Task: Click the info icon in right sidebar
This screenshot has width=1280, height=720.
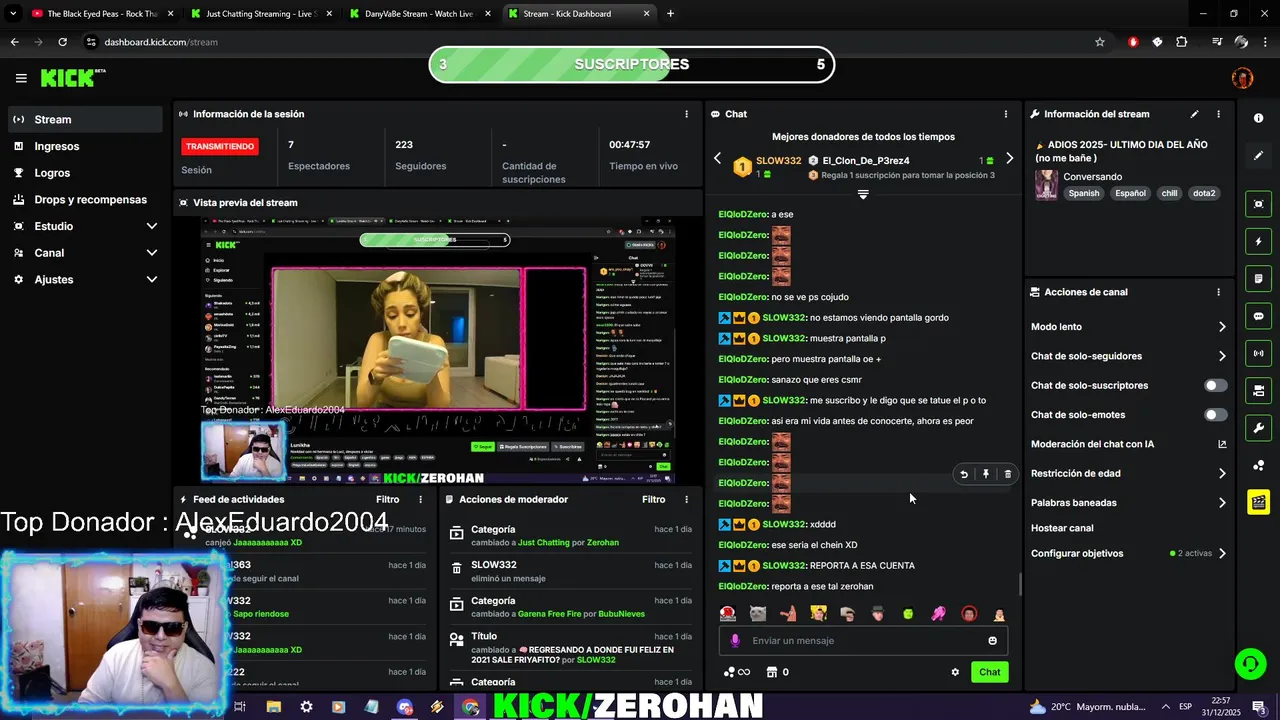Action: click(1258, 118)
